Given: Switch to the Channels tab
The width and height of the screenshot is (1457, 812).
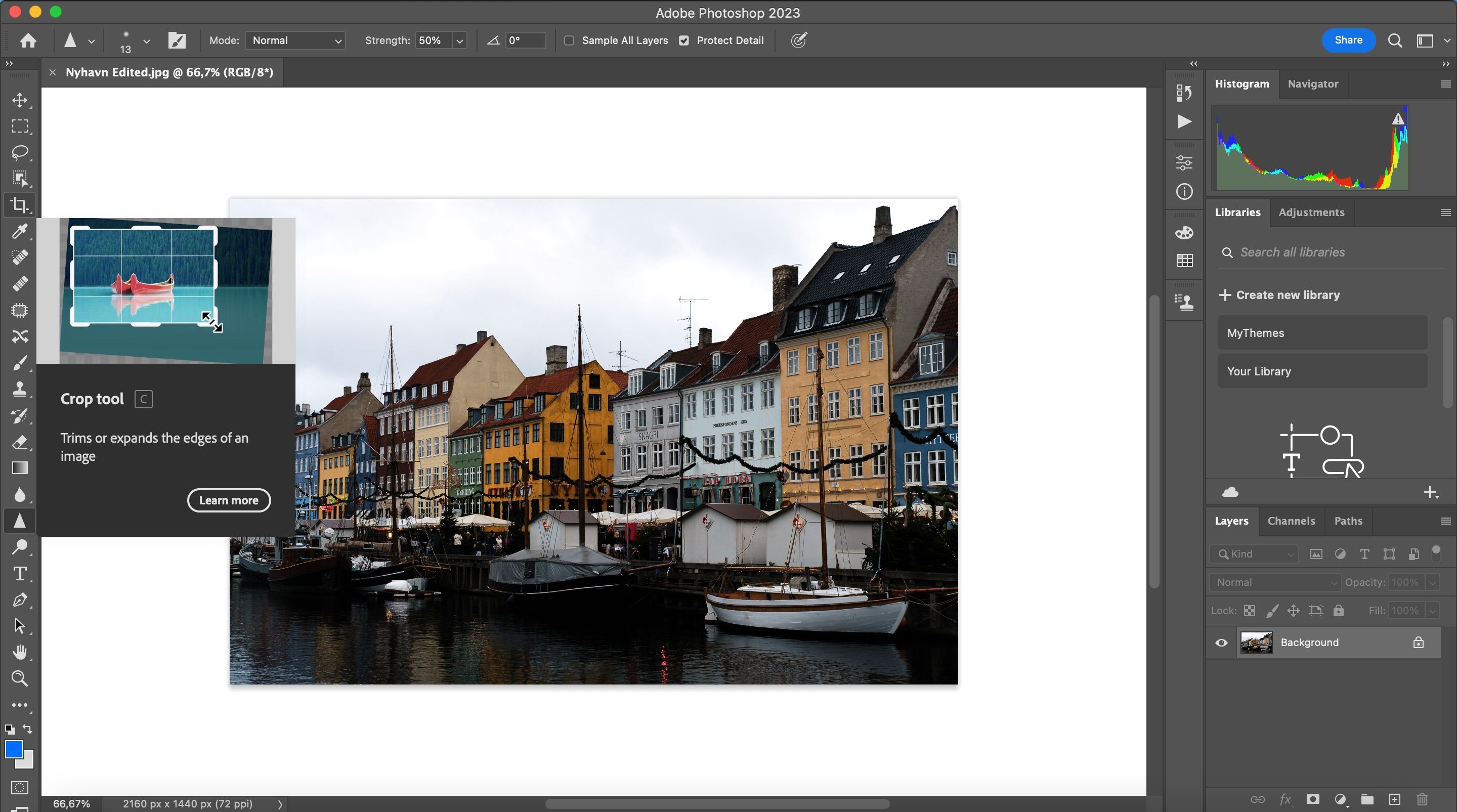Looking at the screenshot, I should pyautogui.click(x=1291, y=521).
